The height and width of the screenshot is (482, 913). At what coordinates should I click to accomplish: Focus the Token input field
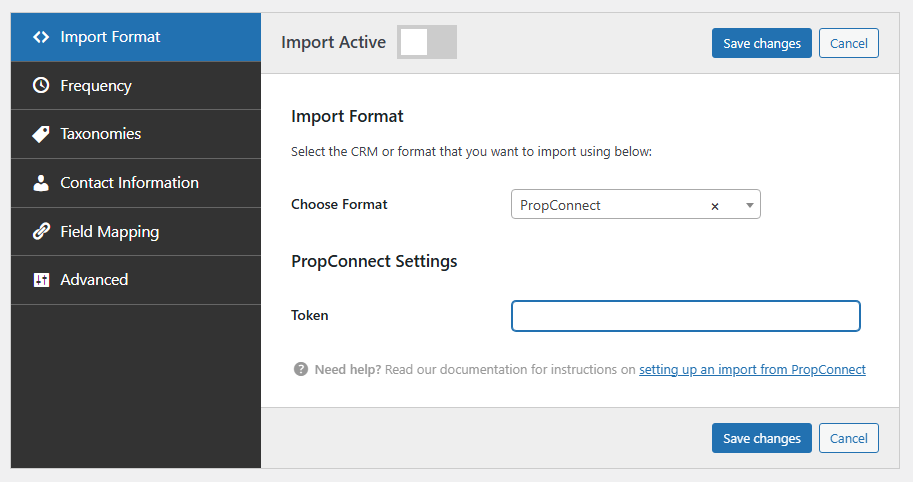(x=685, y=316)
